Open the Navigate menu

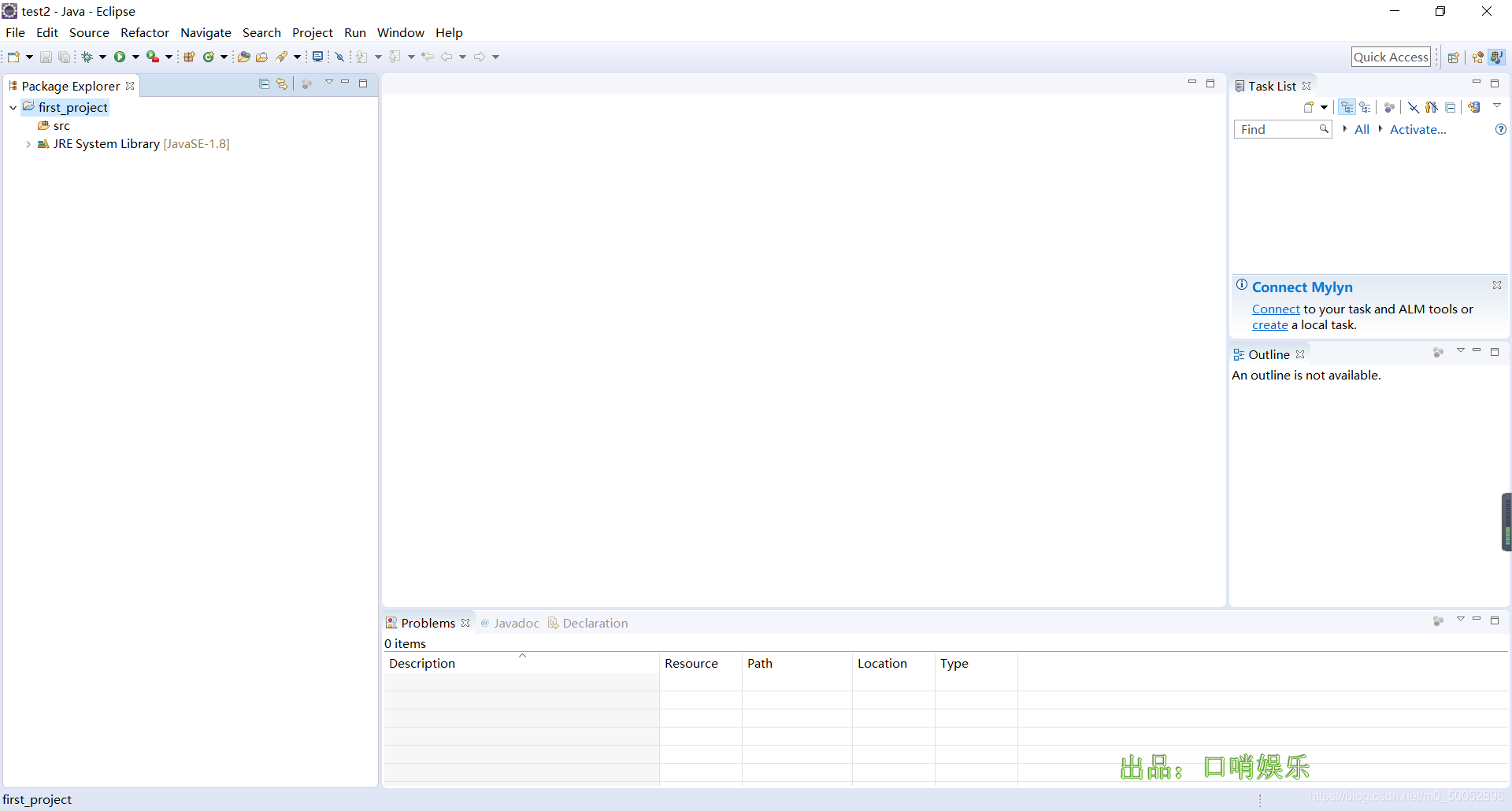point(206,32)
